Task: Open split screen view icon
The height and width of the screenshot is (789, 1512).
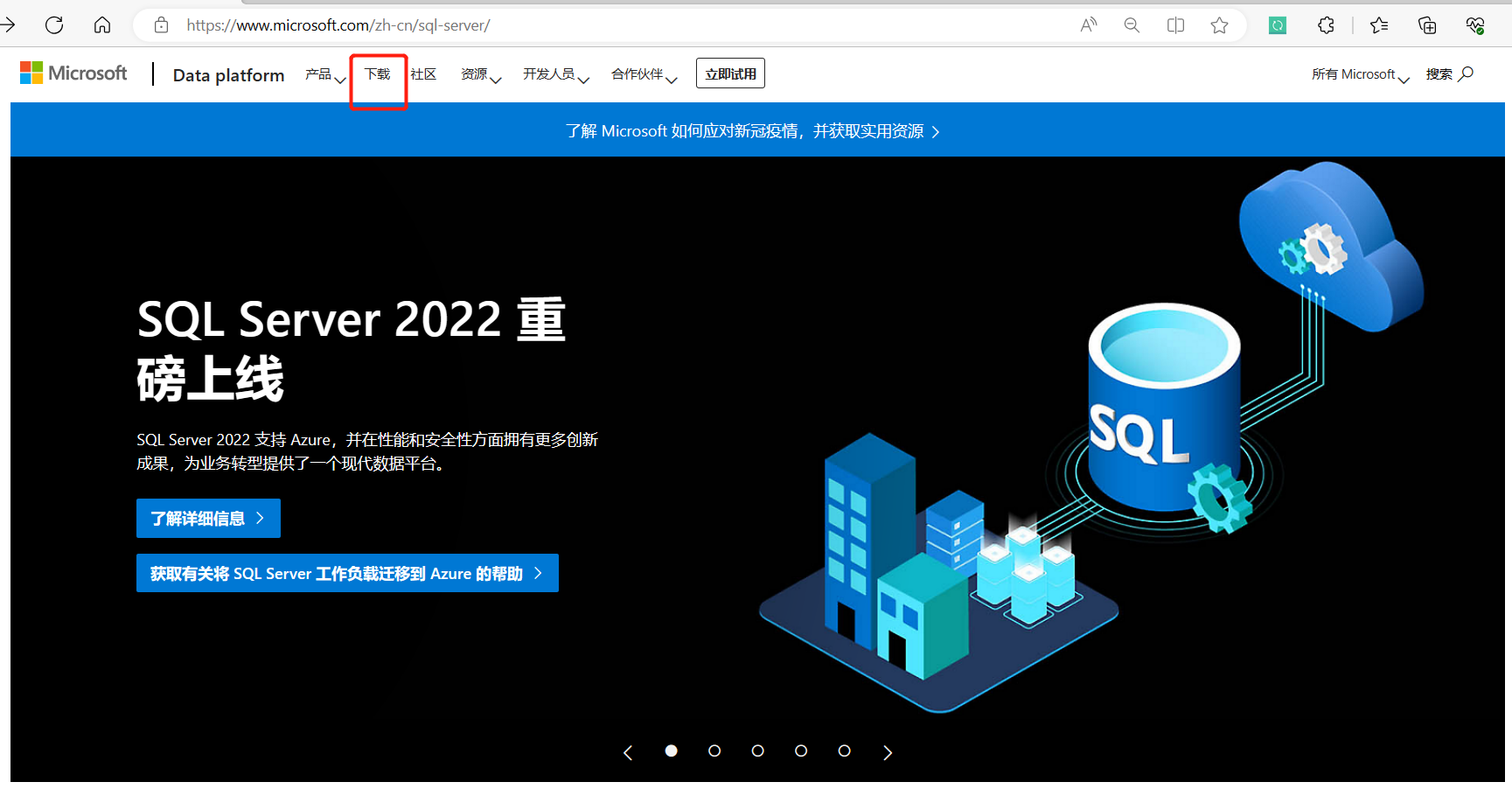Action: pyautogui.click(x=1175, y=25)
